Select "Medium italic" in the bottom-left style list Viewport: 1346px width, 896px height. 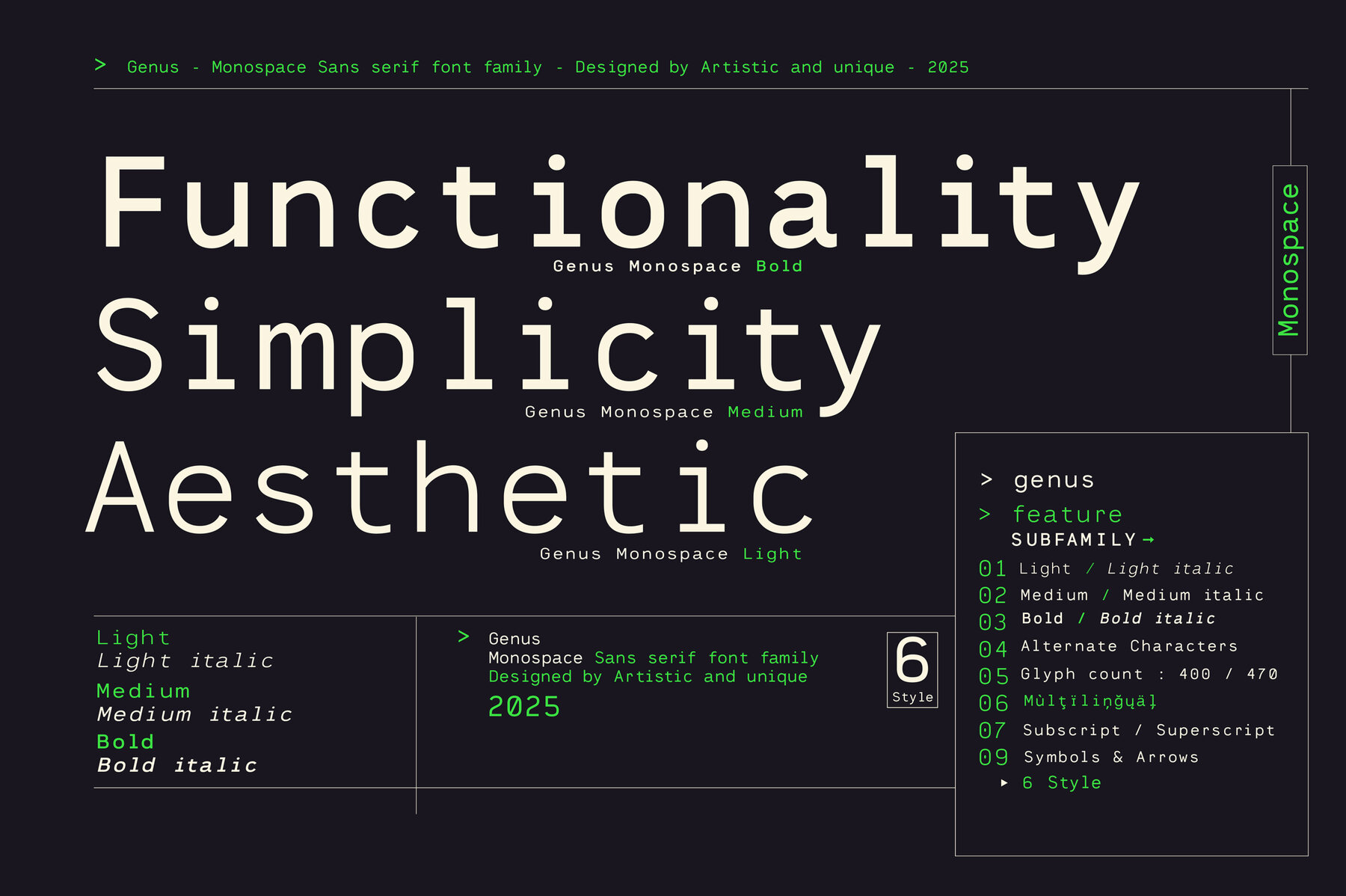(x=194, y=714)
